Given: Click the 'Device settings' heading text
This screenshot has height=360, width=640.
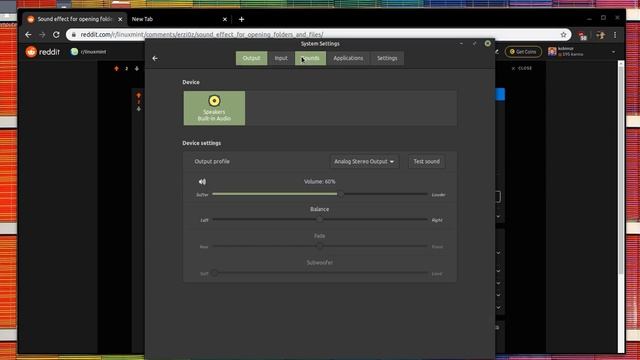Looking at the screenshot, I should (202, 143).
